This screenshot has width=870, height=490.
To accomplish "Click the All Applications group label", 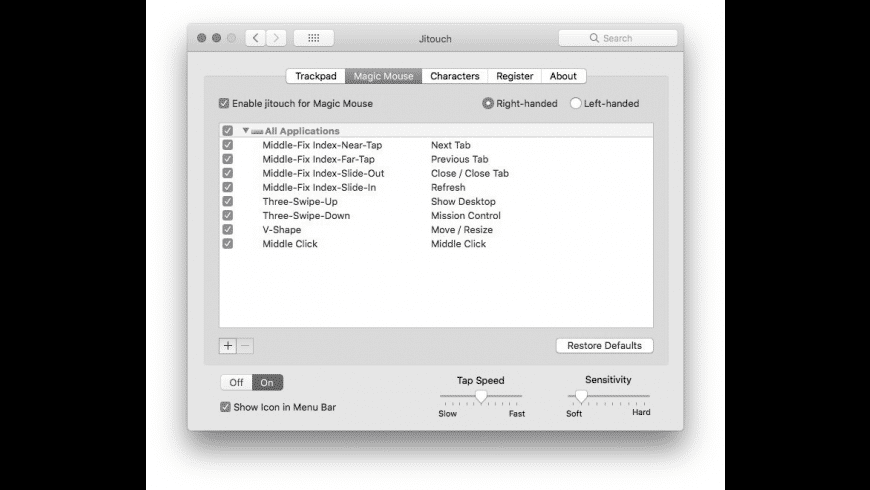I will point(302,131).
